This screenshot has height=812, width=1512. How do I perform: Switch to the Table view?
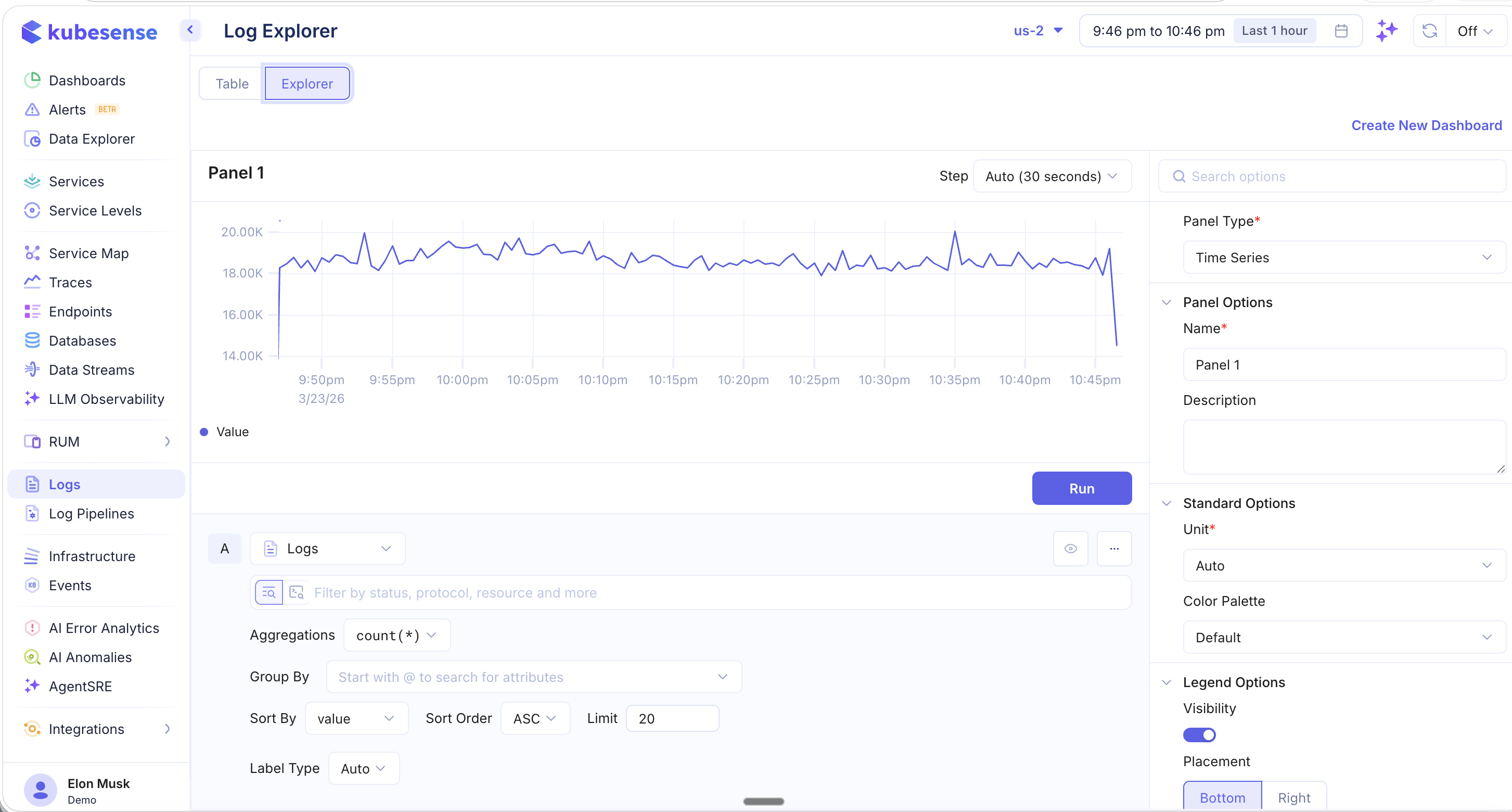pos(231,83)
